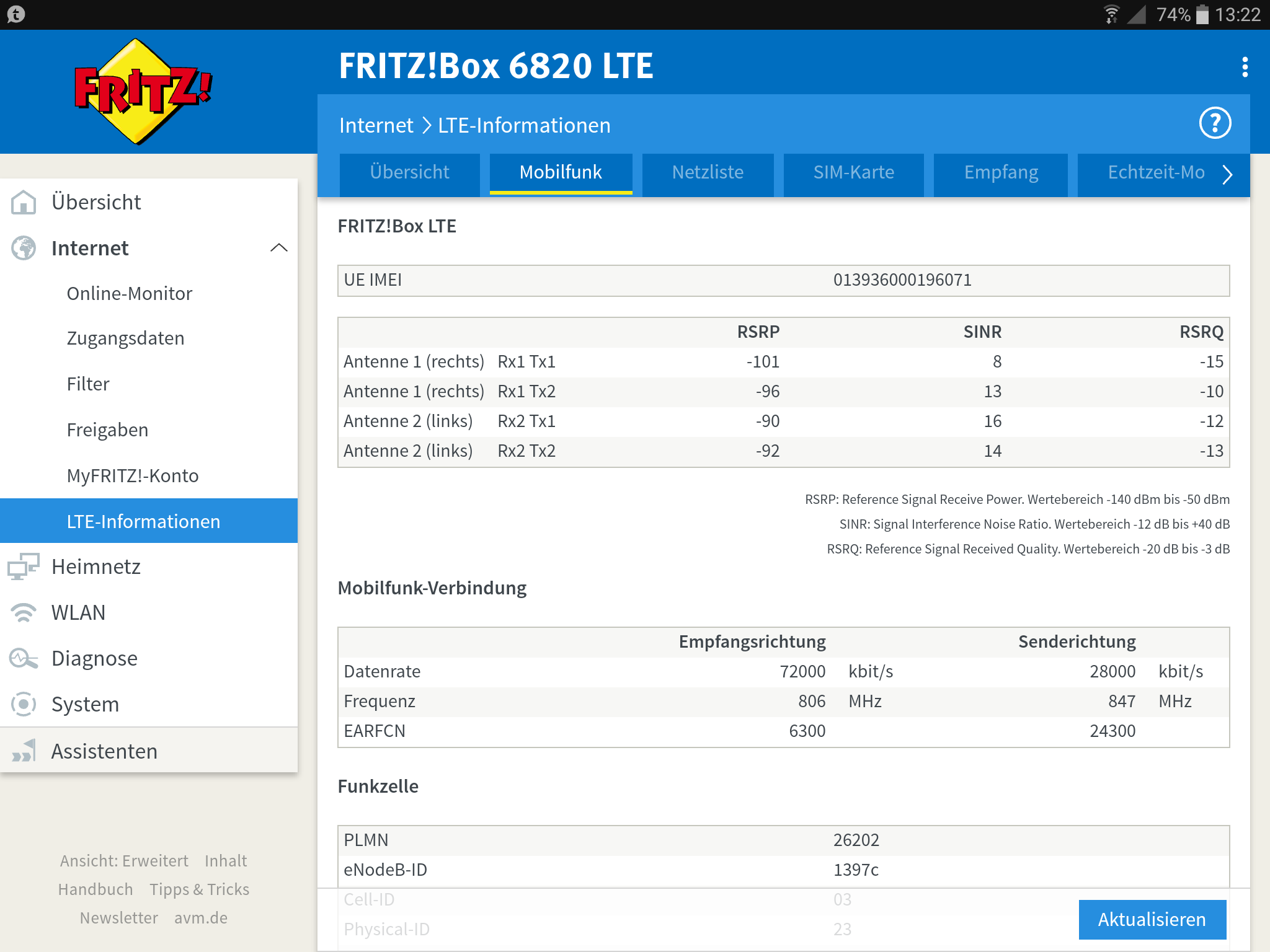
Task: Click the send frequency 847 value
Action: (x=1122, y=702)
